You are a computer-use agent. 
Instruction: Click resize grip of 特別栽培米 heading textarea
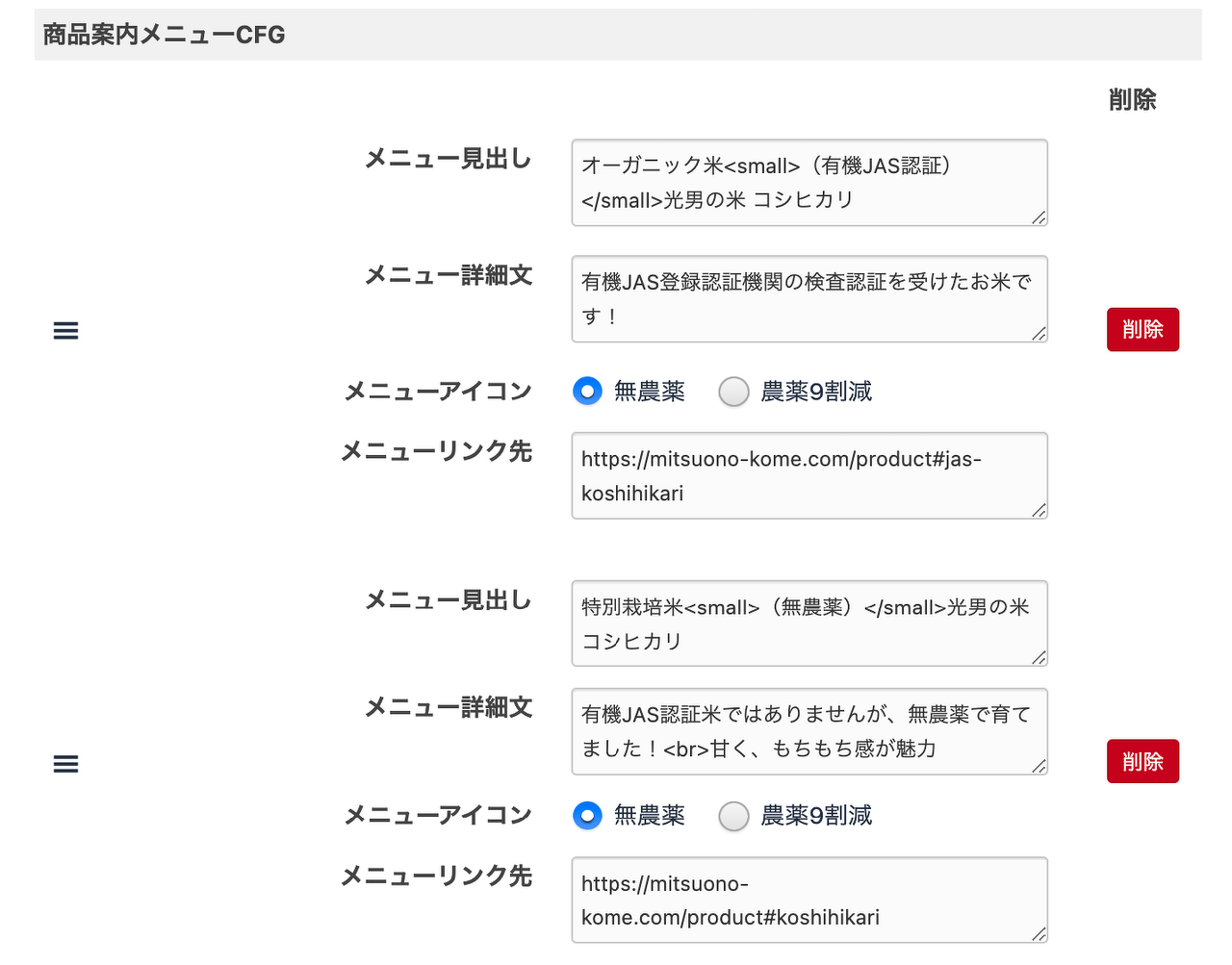tap(1039, 657)
